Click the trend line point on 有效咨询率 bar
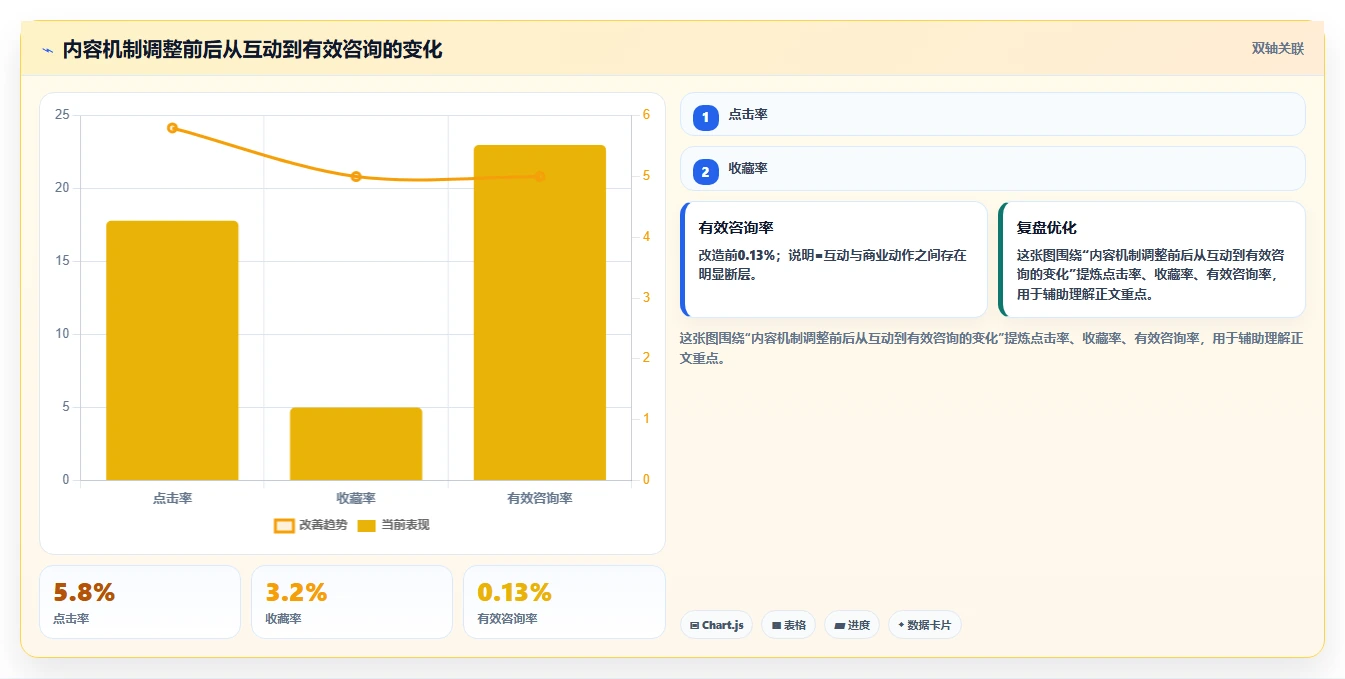This screenshot has width=1345, height=679. (540, 176)
